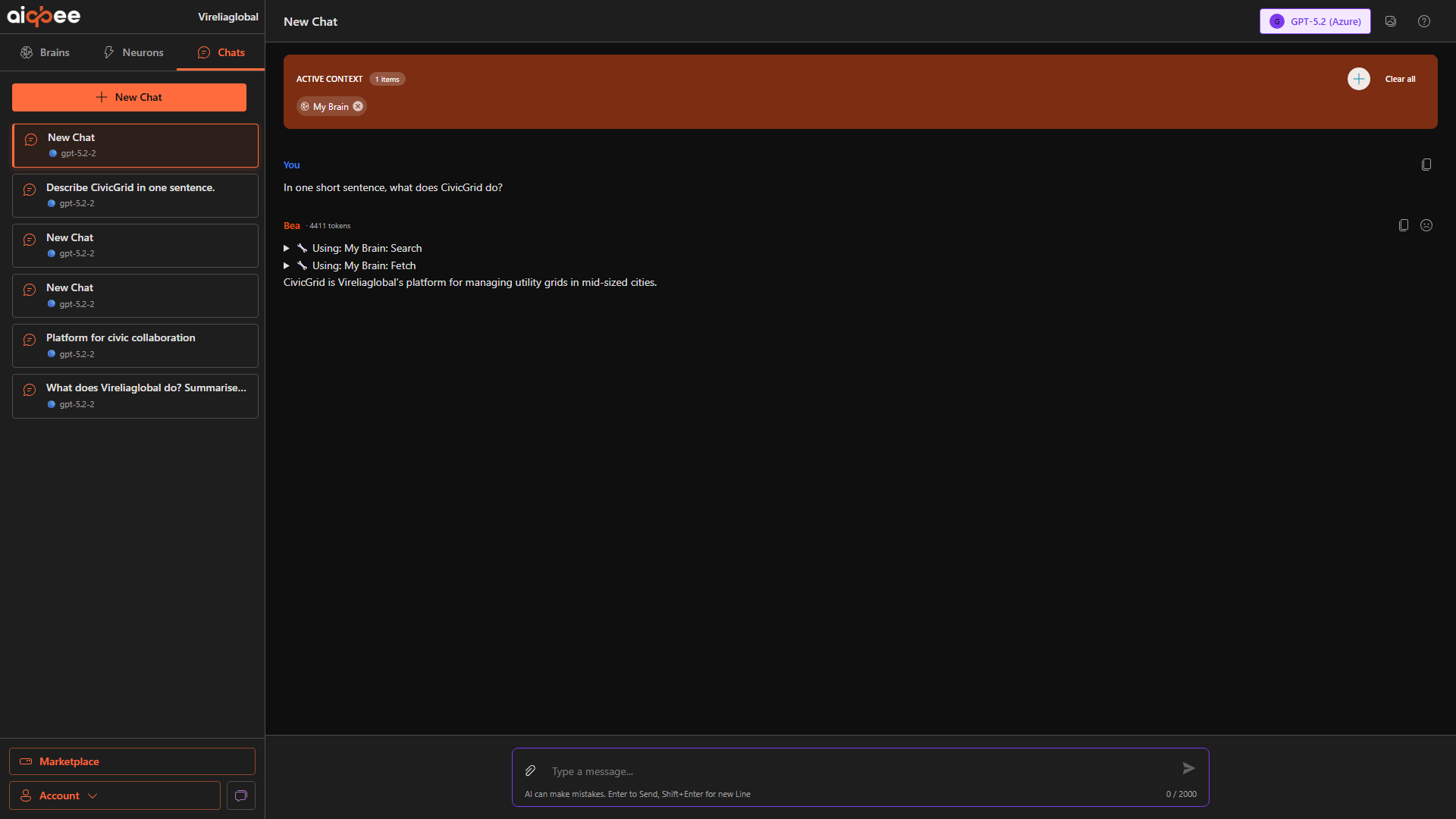
Task: Click the image icon beside model selector
Action: coord(1390,21)
